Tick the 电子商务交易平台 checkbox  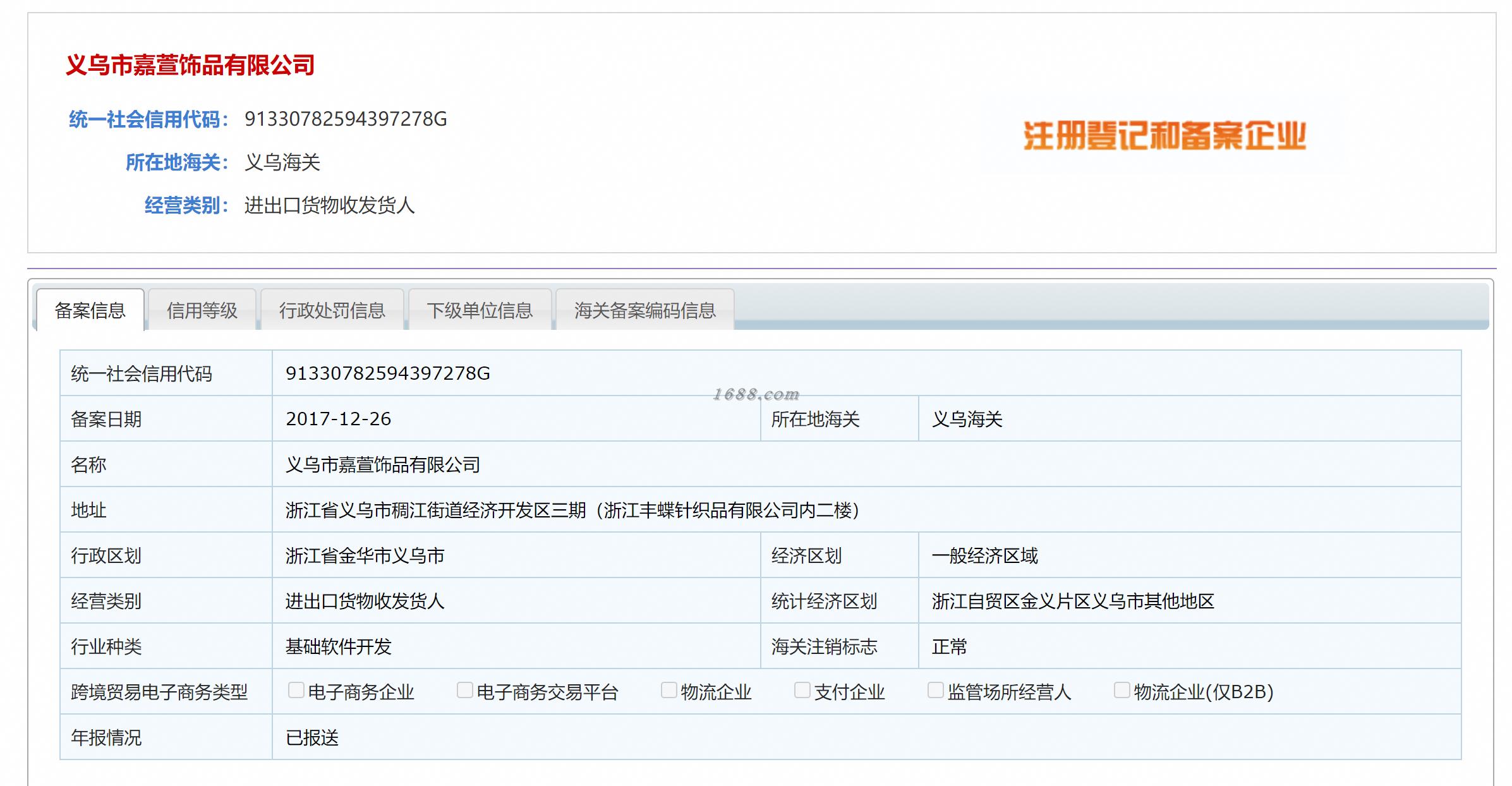(464, 690)
